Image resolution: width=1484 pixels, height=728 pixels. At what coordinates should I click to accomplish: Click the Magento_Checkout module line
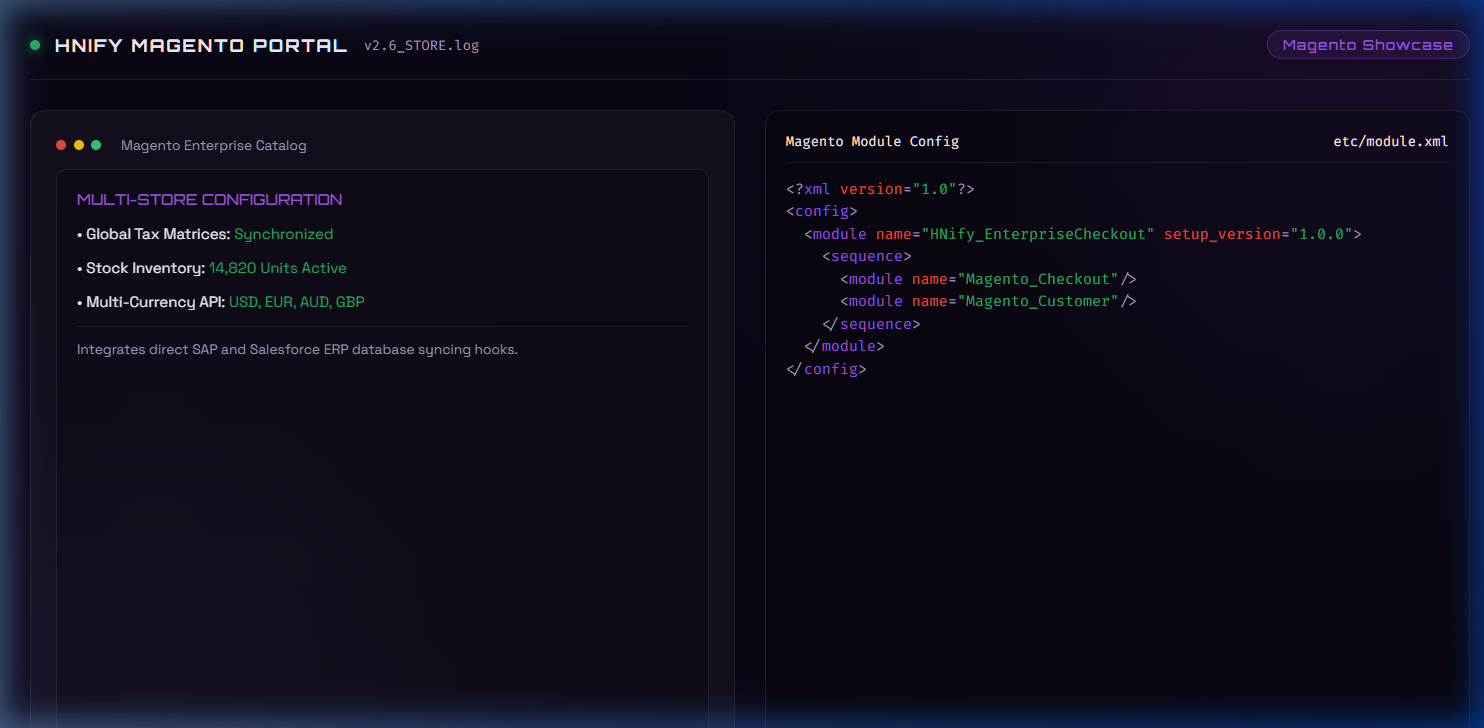click(988, 279)
